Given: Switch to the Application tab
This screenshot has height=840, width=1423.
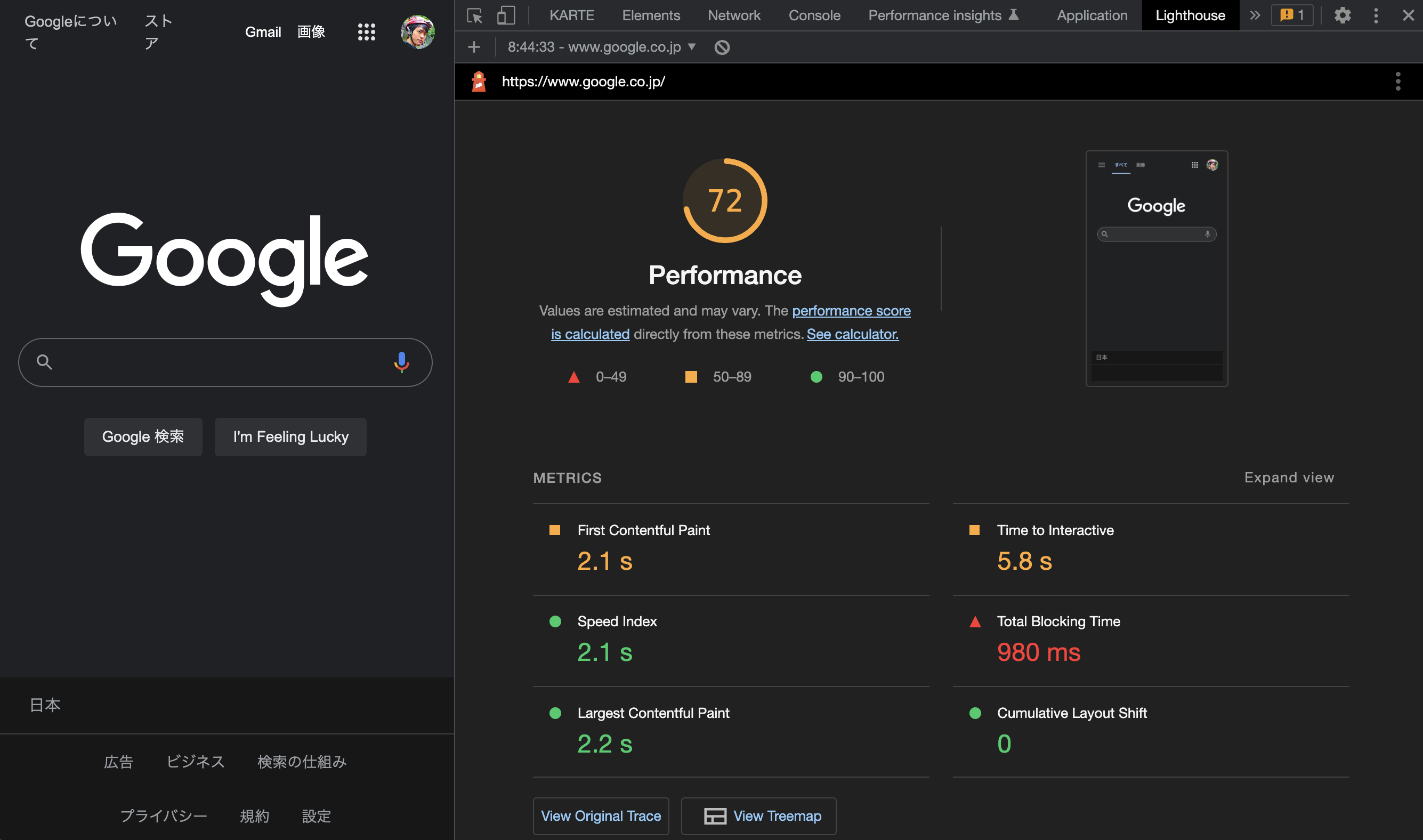Looking at the screenshot, I should point(1092,15).
